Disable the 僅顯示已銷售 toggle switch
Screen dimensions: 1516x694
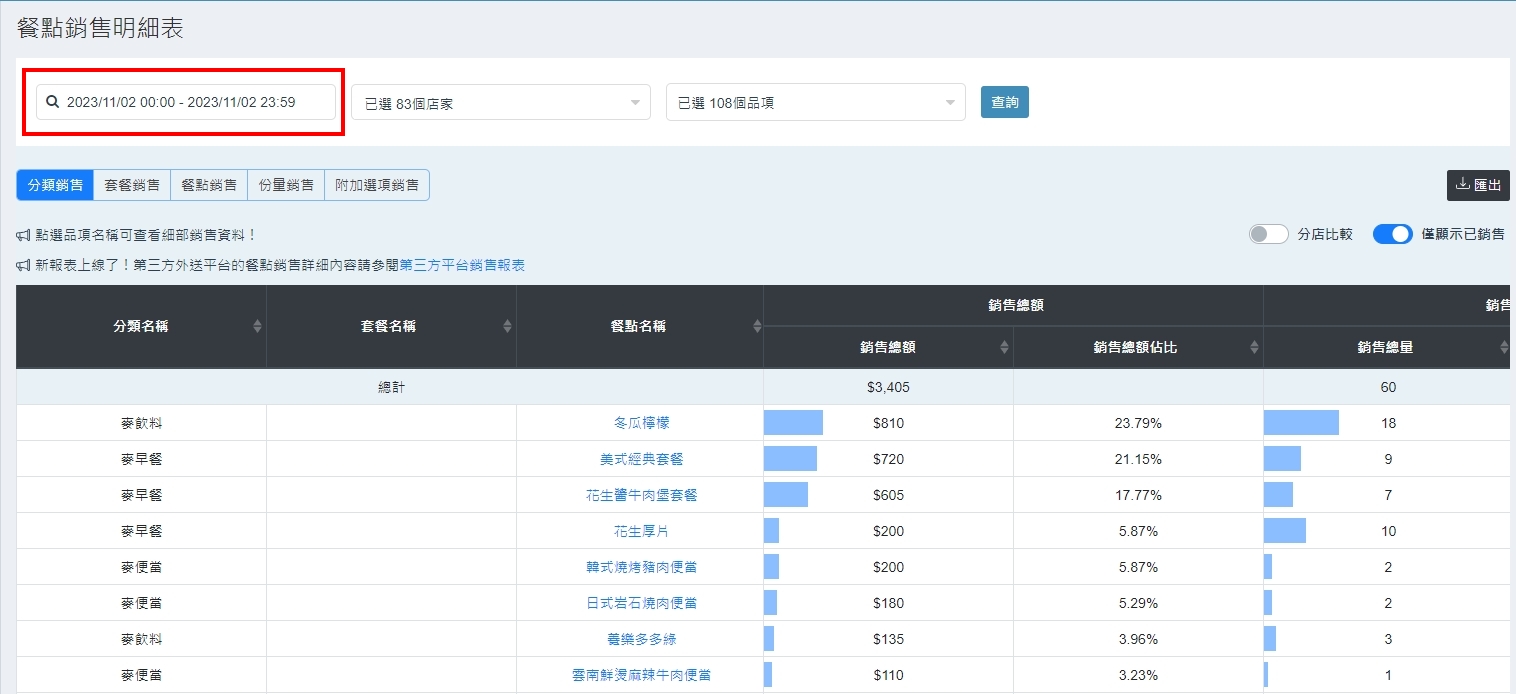[1392, 234]
